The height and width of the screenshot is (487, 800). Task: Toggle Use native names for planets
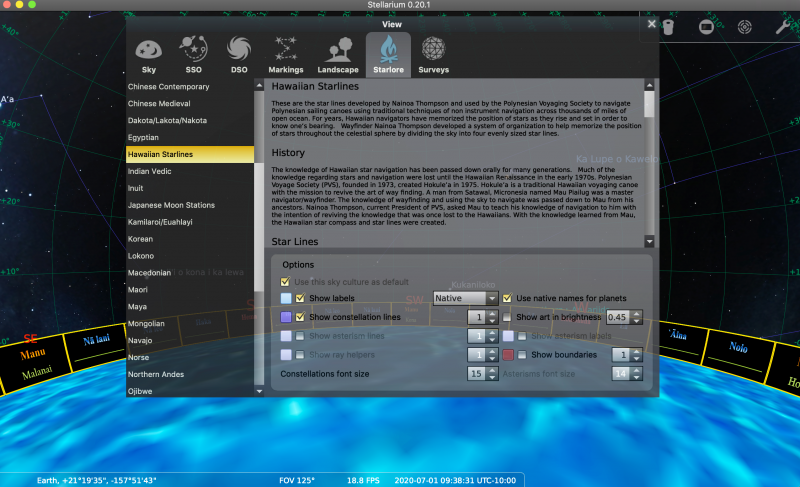click(507, 298)
